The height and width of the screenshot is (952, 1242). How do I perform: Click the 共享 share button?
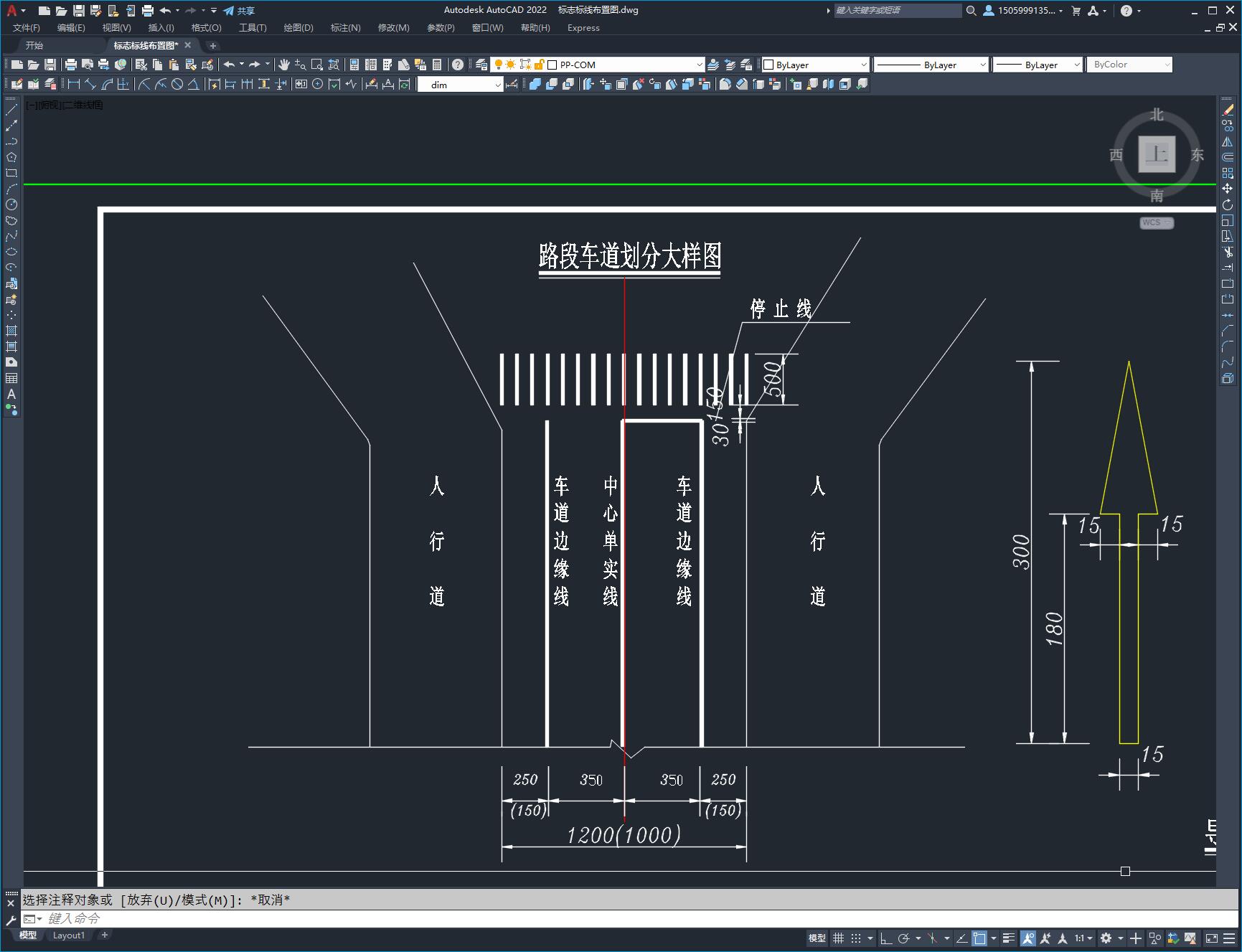239,11
